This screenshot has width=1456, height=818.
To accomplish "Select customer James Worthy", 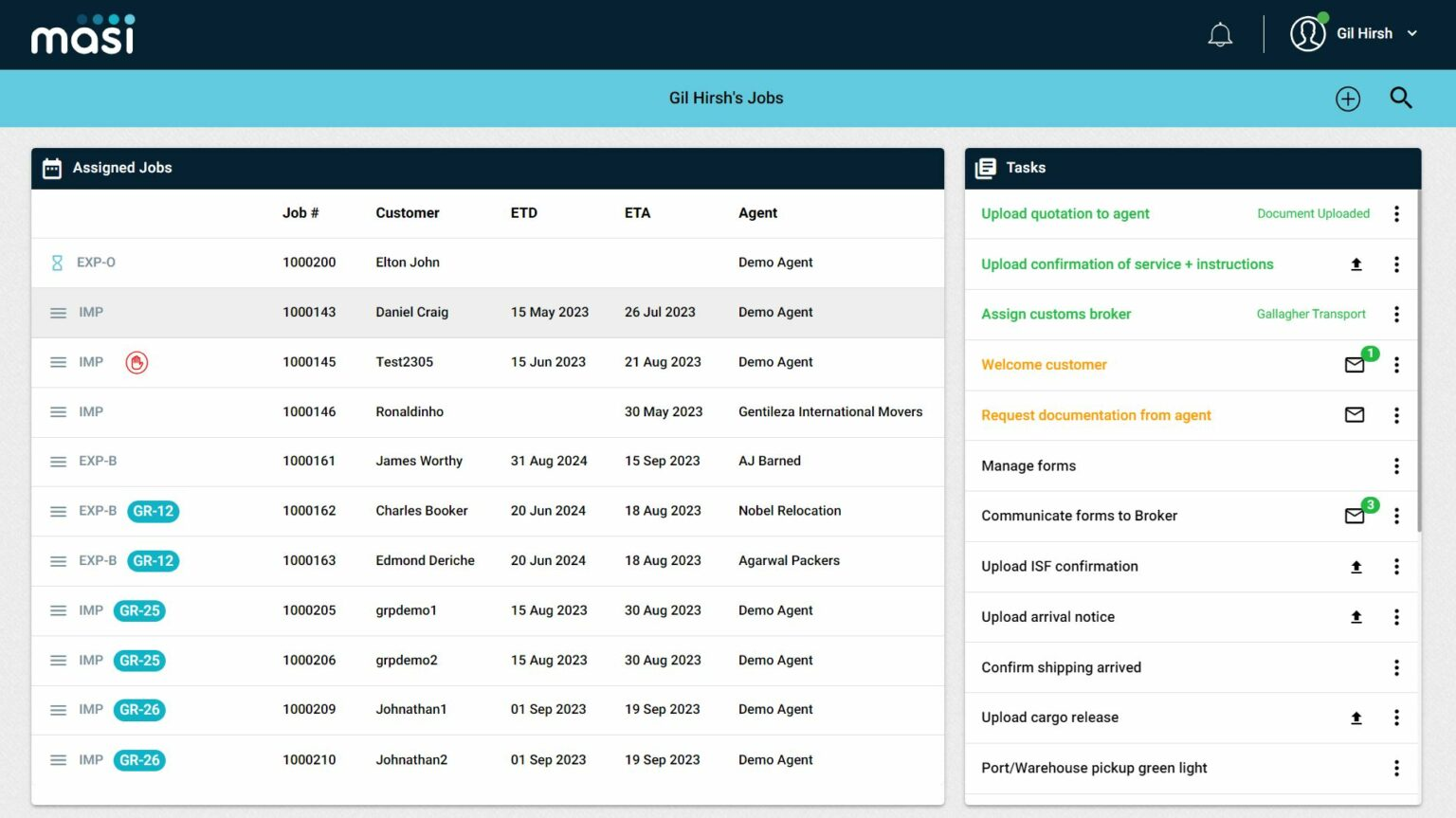I will click(419, 462).
